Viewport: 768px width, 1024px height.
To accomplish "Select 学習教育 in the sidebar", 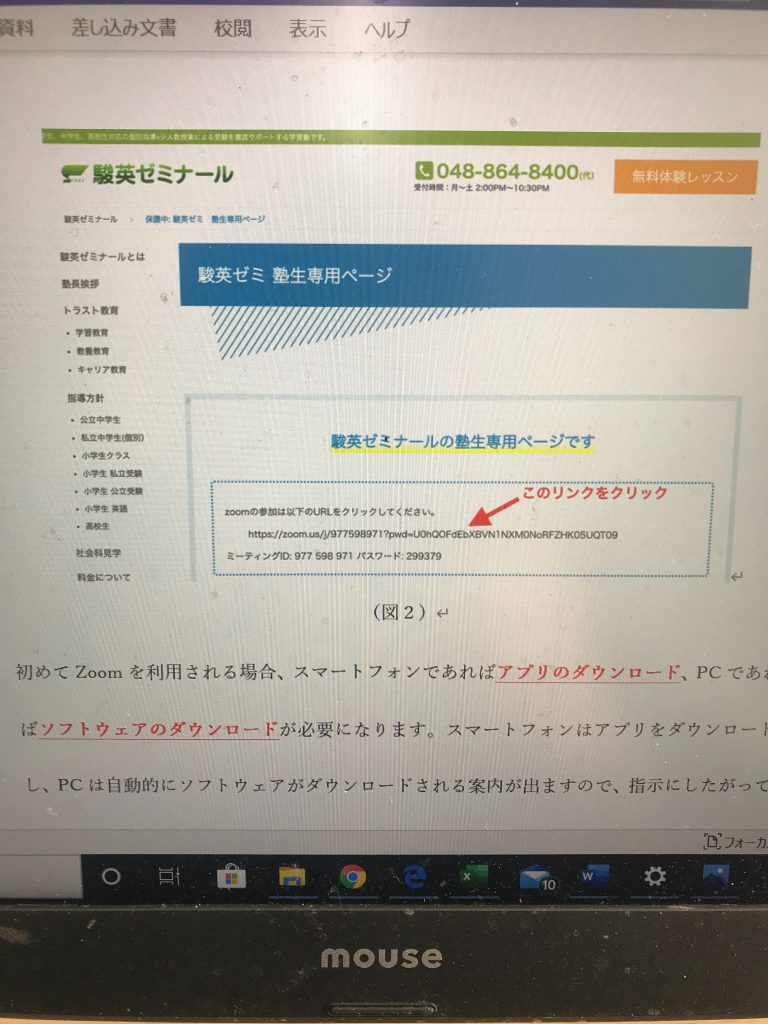I will click(92, 333).
